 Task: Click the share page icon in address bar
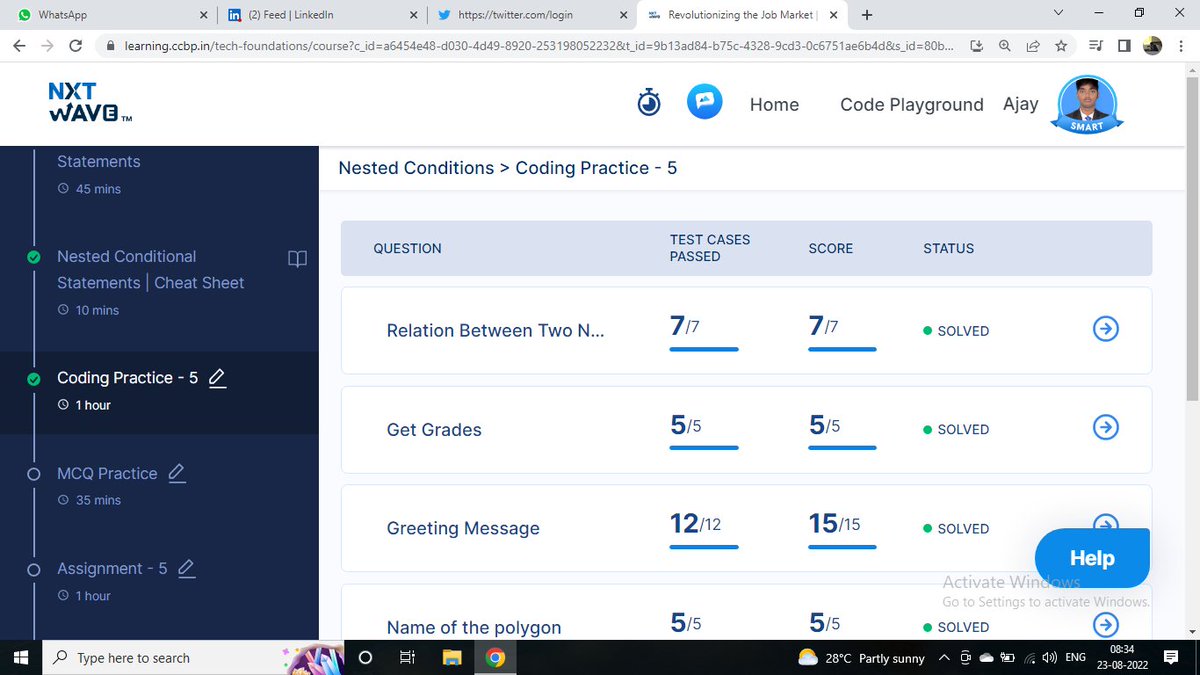(x=1033, y=46)
